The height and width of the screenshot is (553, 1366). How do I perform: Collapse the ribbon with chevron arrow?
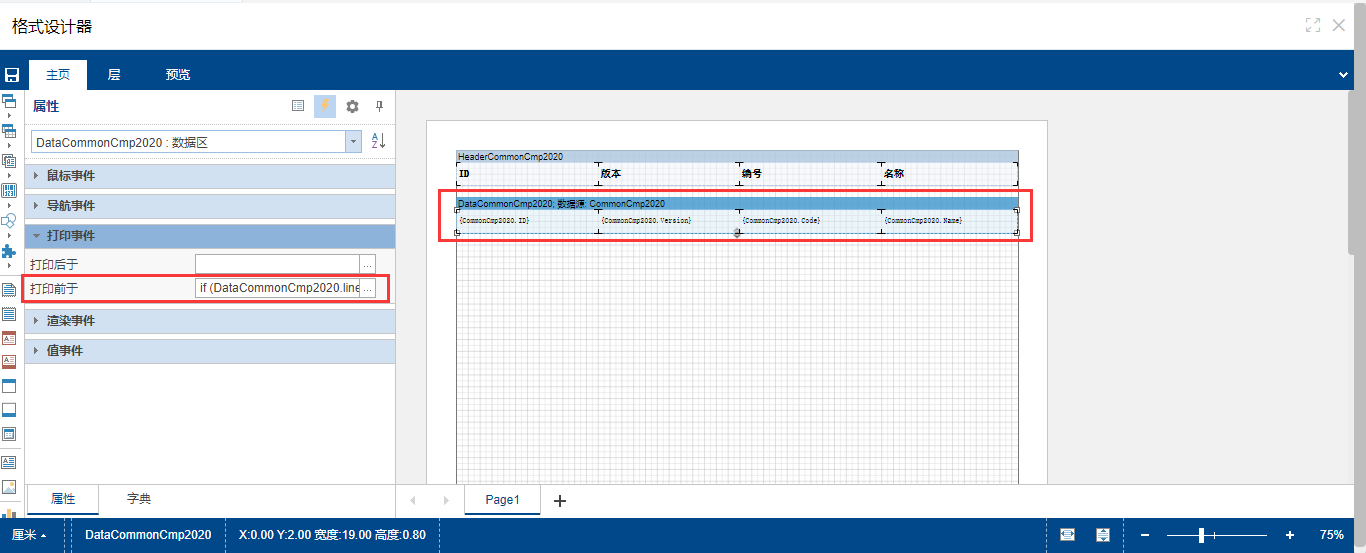pyautogui.click(x=1344, y=75)
